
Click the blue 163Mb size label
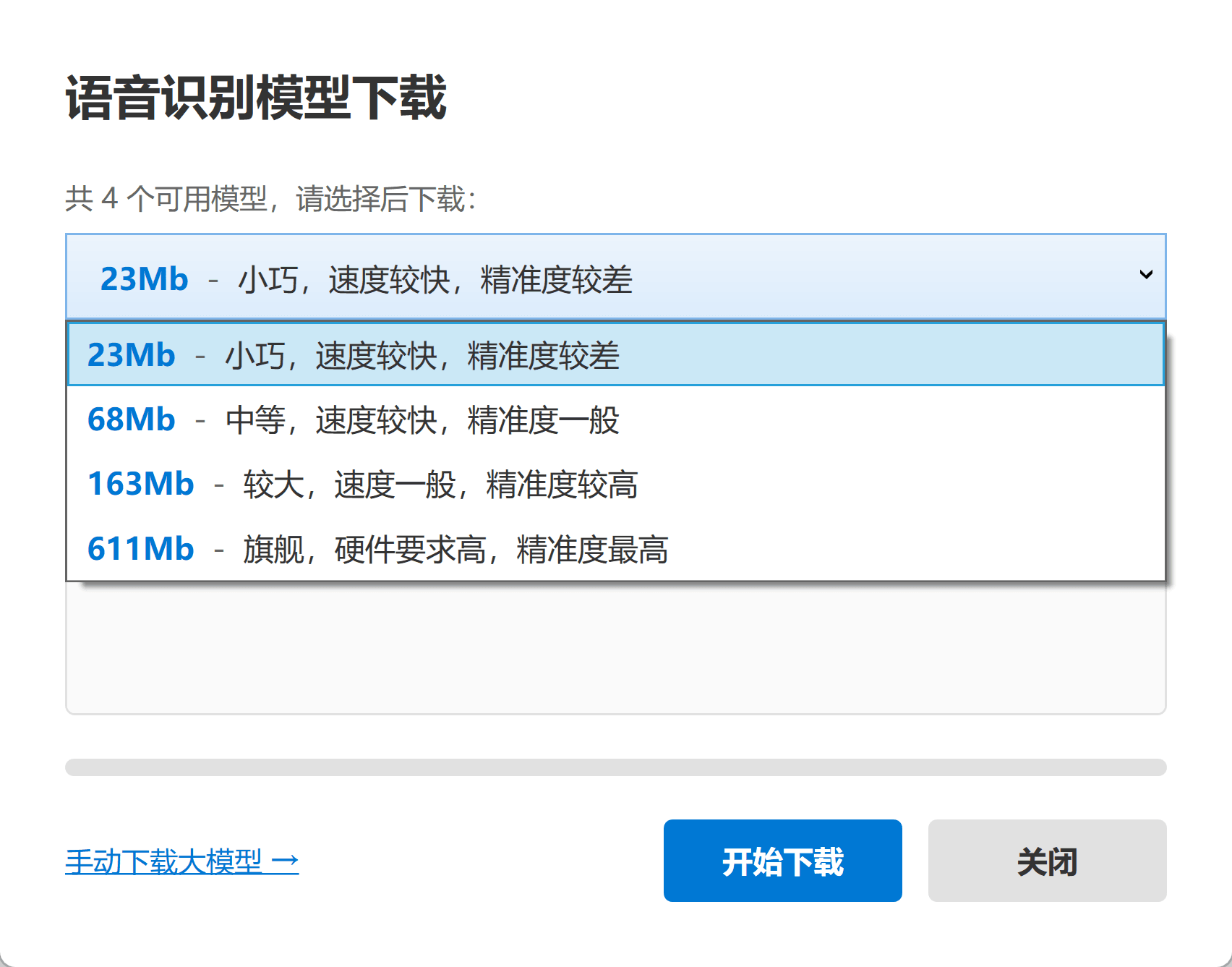(x=140, y=484)
